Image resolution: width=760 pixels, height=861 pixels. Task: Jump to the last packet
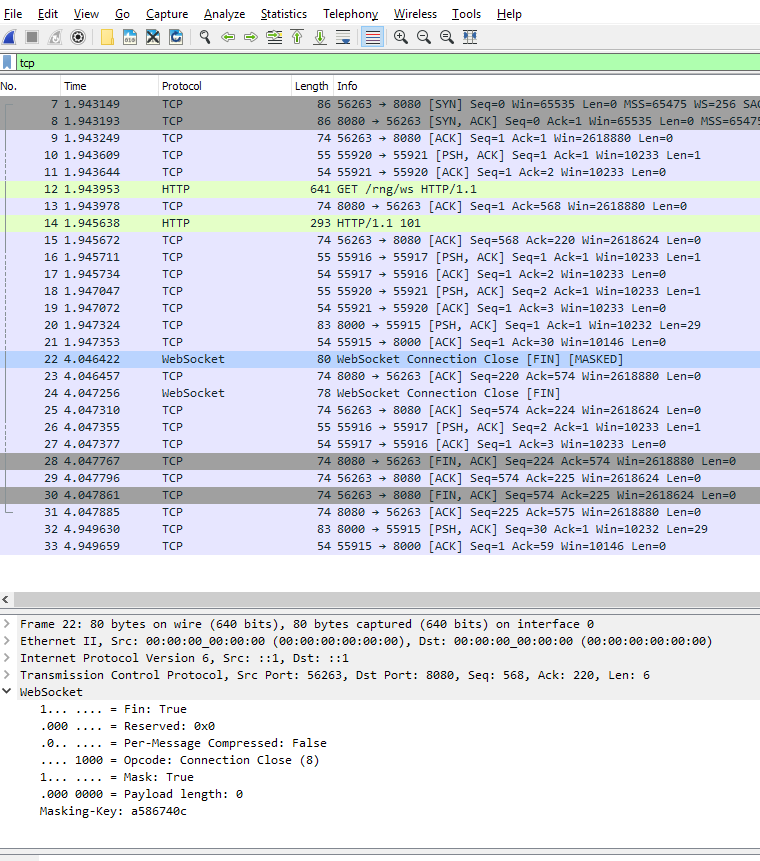320,37
